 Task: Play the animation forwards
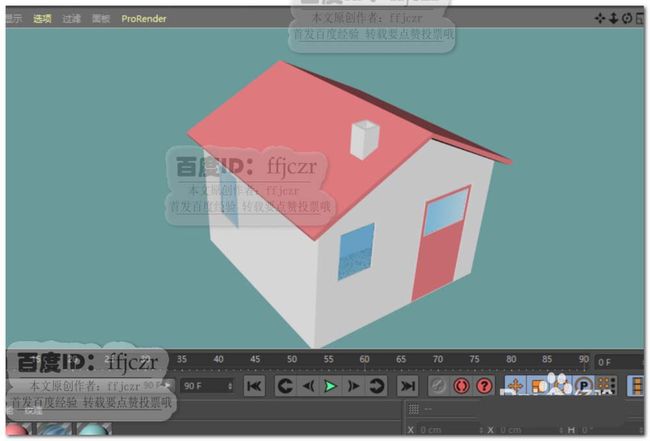330,386
